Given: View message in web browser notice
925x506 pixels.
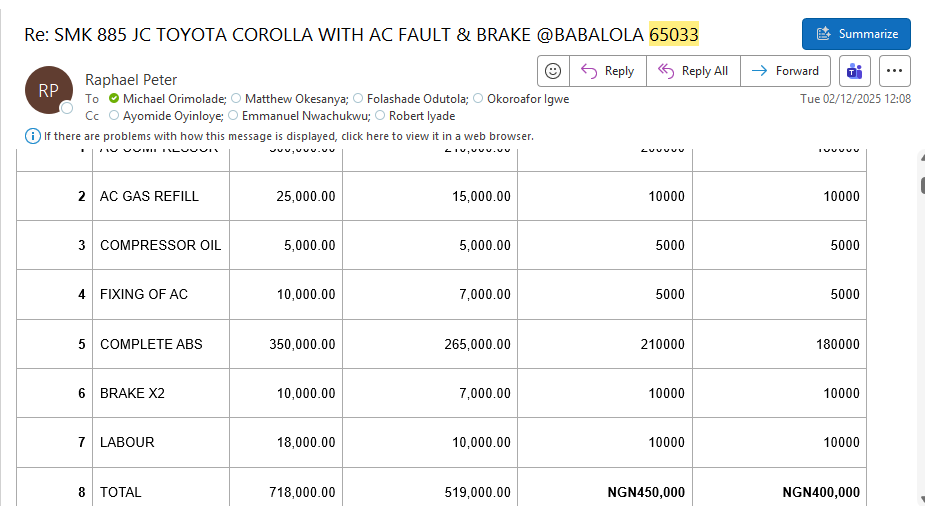Looking at the screenshot, I should [288, 136].
